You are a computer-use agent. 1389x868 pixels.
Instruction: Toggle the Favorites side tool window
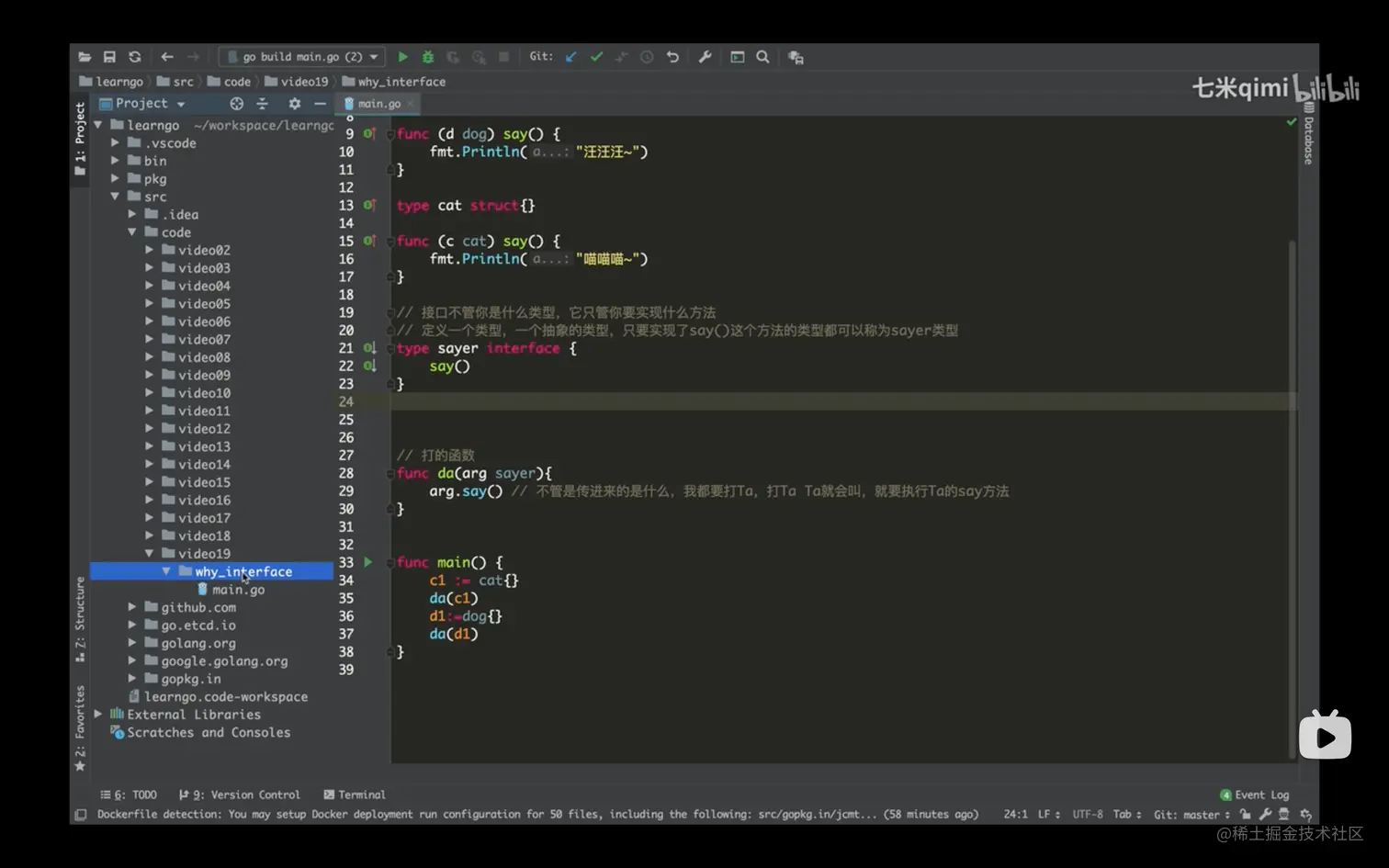click(x=80, y=727)
